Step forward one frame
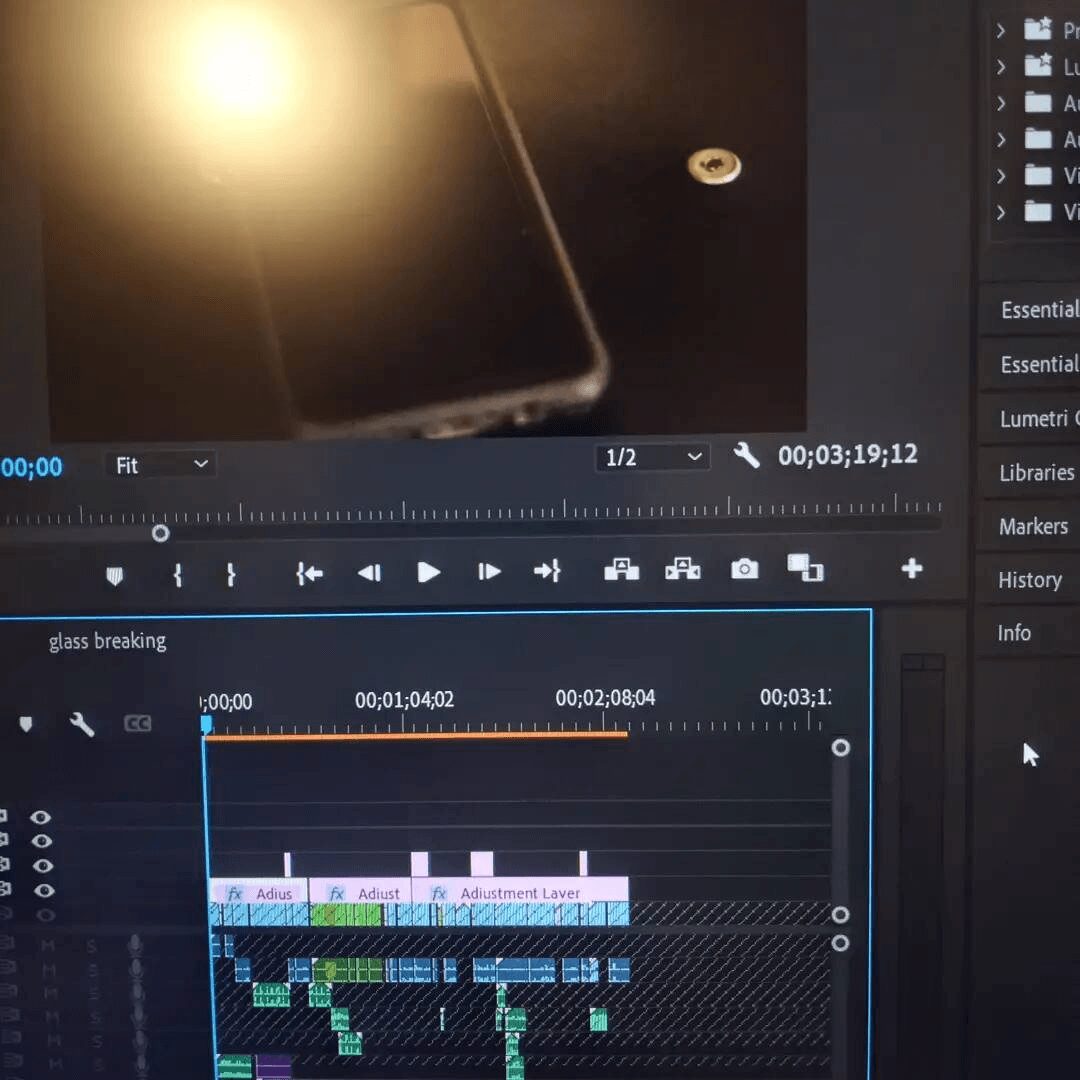Image resolution: width=1080 pixels, height=1080 pixels. point(489,572)
